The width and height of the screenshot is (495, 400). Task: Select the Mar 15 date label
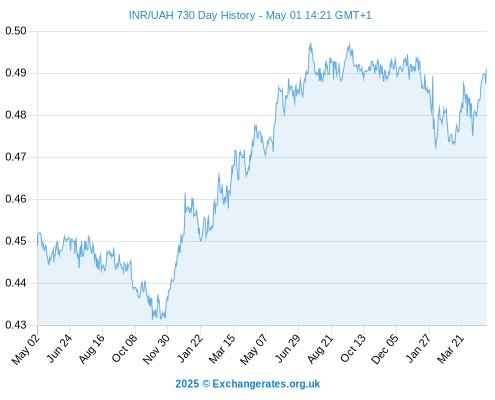coord(222,349)
